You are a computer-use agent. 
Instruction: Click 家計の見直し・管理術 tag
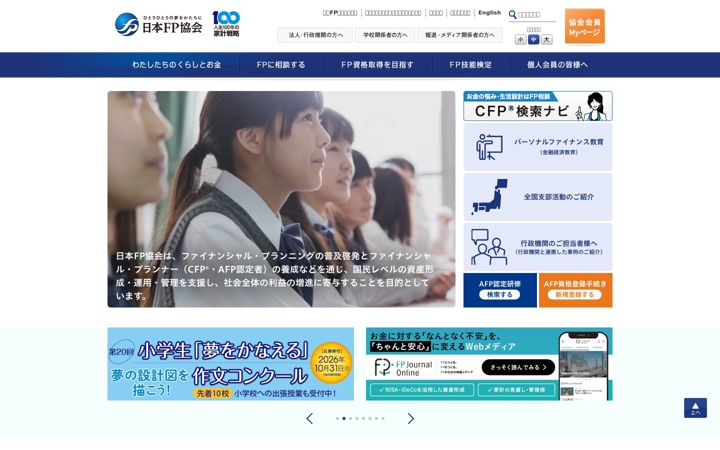click(516, 390)
